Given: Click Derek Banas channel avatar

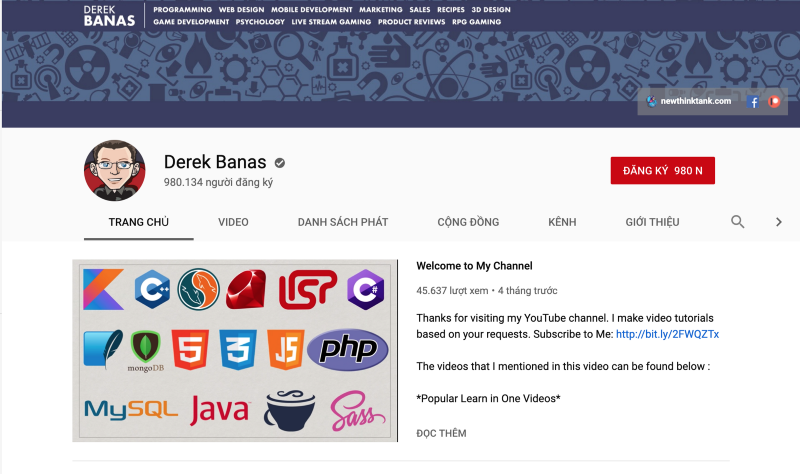Looking at the screenshot, I should pyautogui.click(x=115, y=170).
